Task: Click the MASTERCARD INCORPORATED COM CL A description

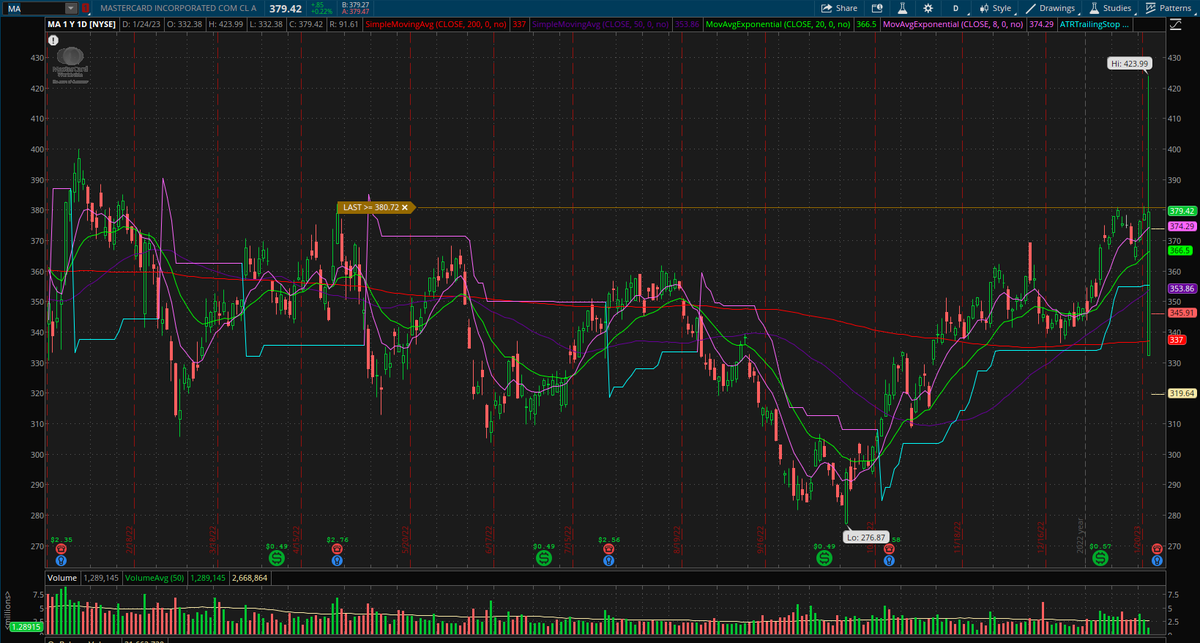Action: coord(179,8)
